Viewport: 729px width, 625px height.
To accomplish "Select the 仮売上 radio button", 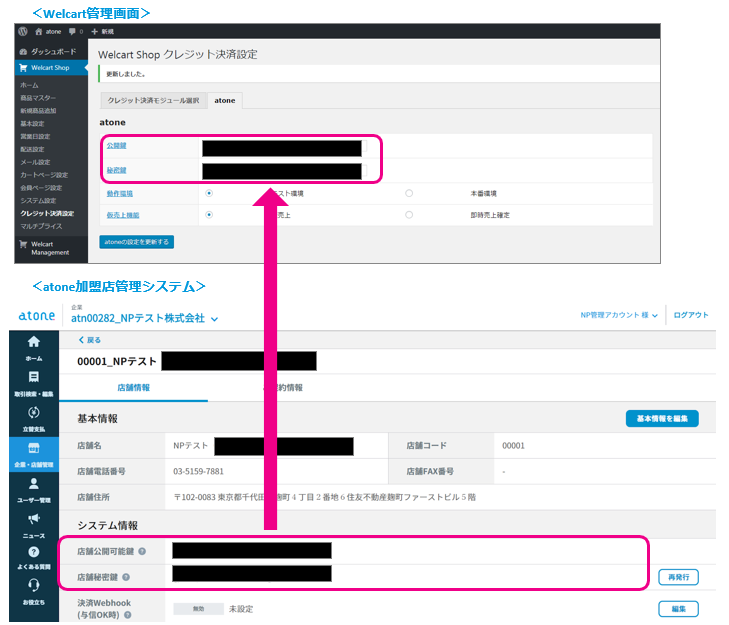I will pos(209,215).
